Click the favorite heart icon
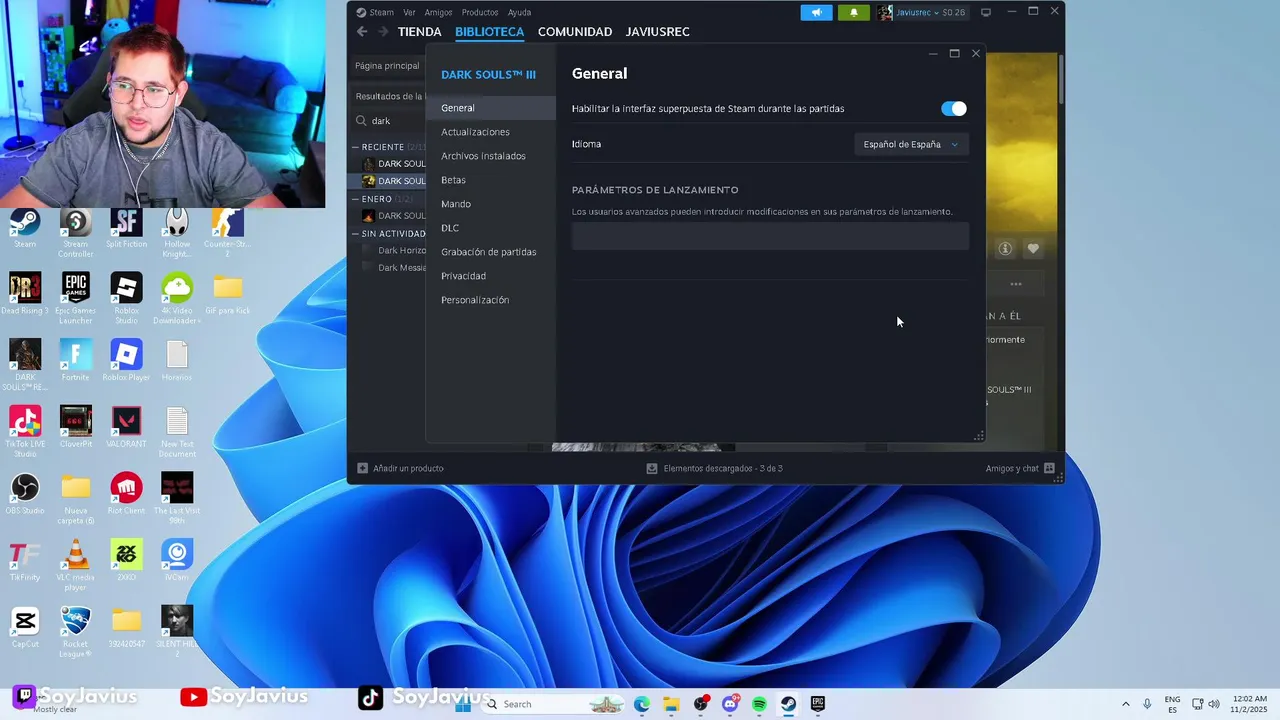 click(1033, 249)
